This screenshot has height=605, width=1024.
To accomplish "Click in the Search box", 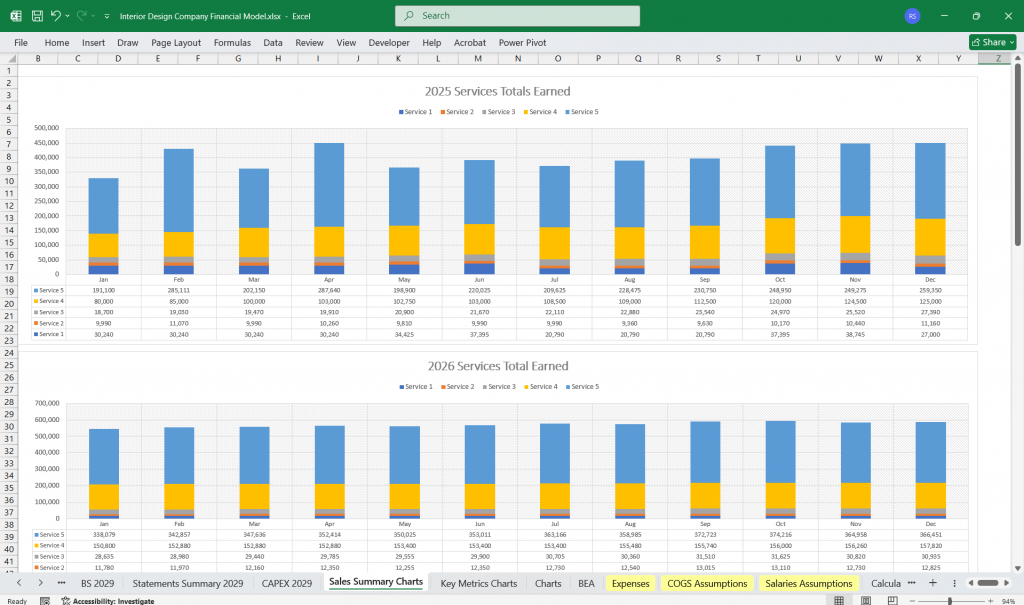I will tap(517, 16).
